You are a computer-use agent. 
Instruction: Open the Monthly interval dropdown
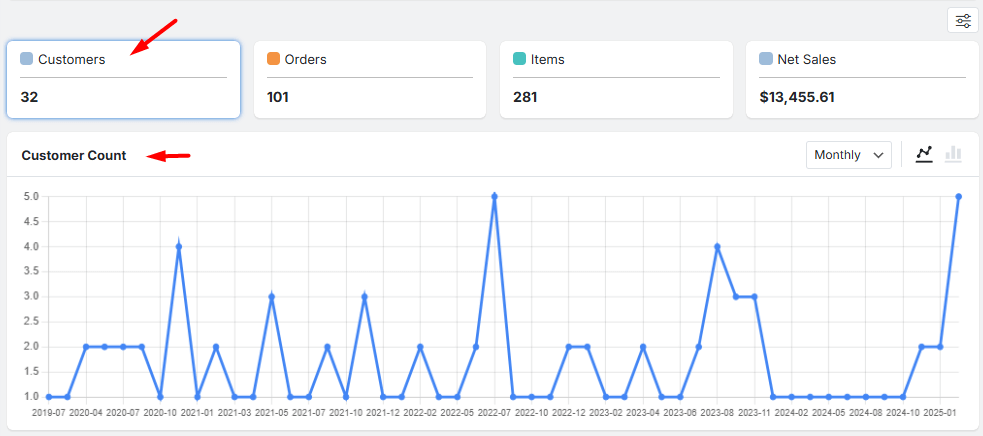(849, 155)
